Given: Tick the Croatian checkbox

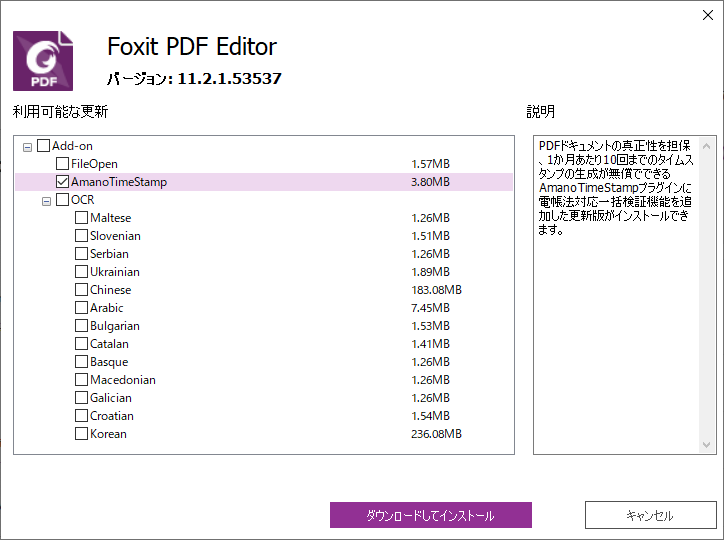Looking at the screenshot, I should [81, 416].
